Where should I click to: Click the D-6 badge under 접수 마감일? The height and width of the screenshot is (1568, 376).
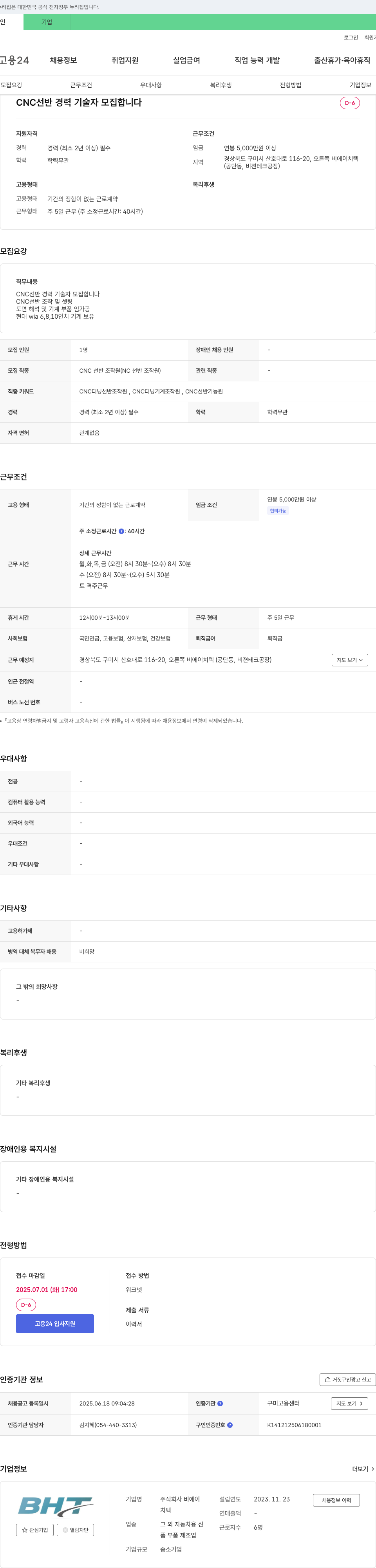pos(26,1305)
